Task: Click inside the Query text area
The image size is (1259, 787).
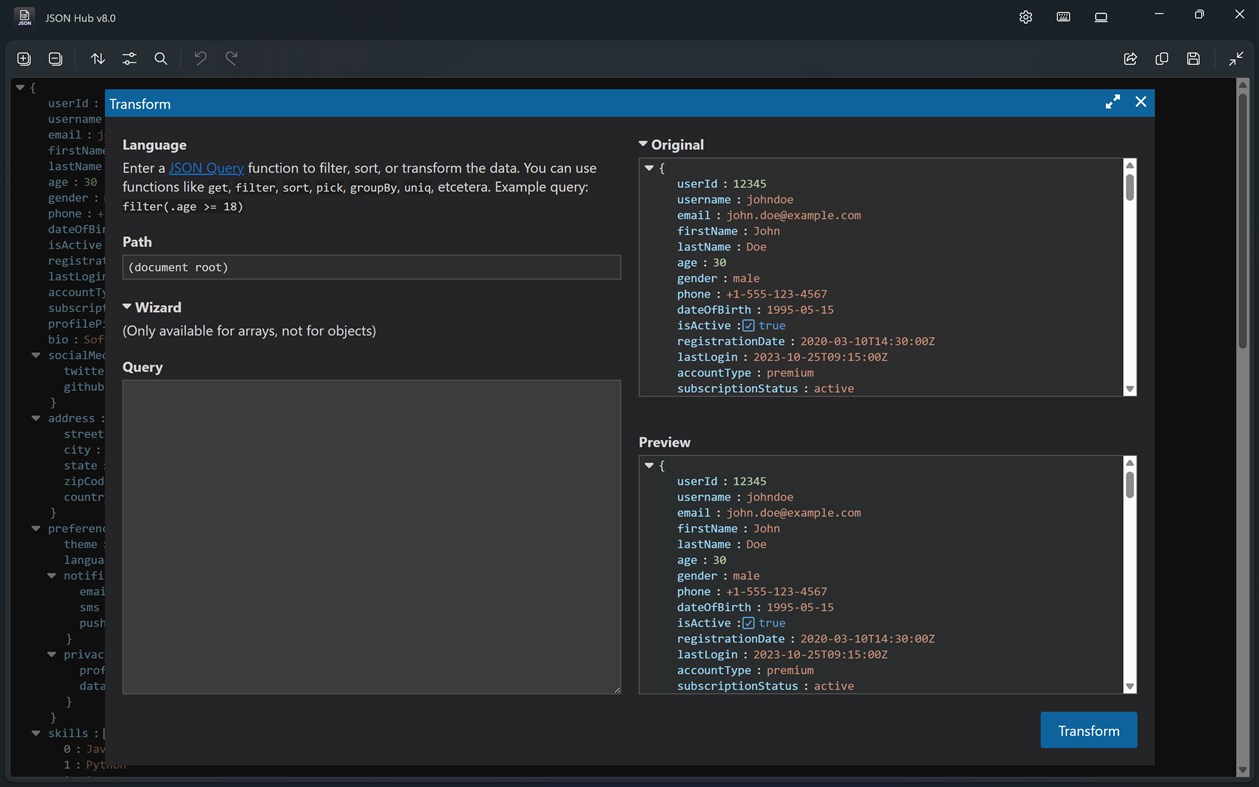Action: click(371, 537)
